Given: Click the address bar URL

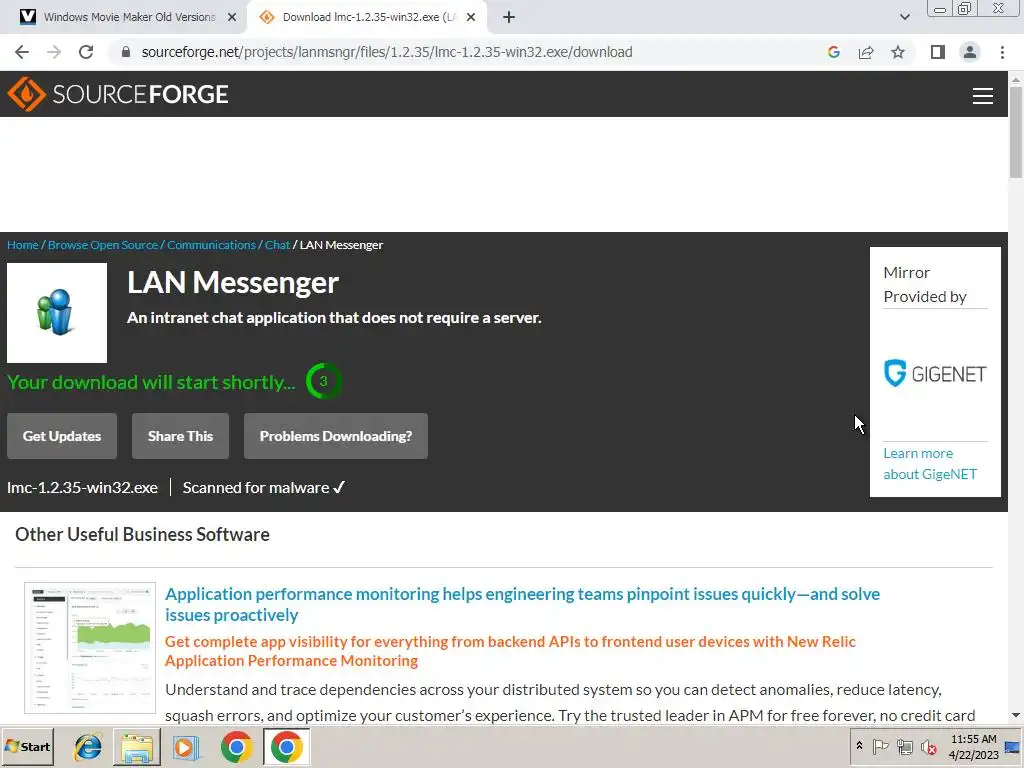Looking at the screenshot, I should [x=387, y=52].
